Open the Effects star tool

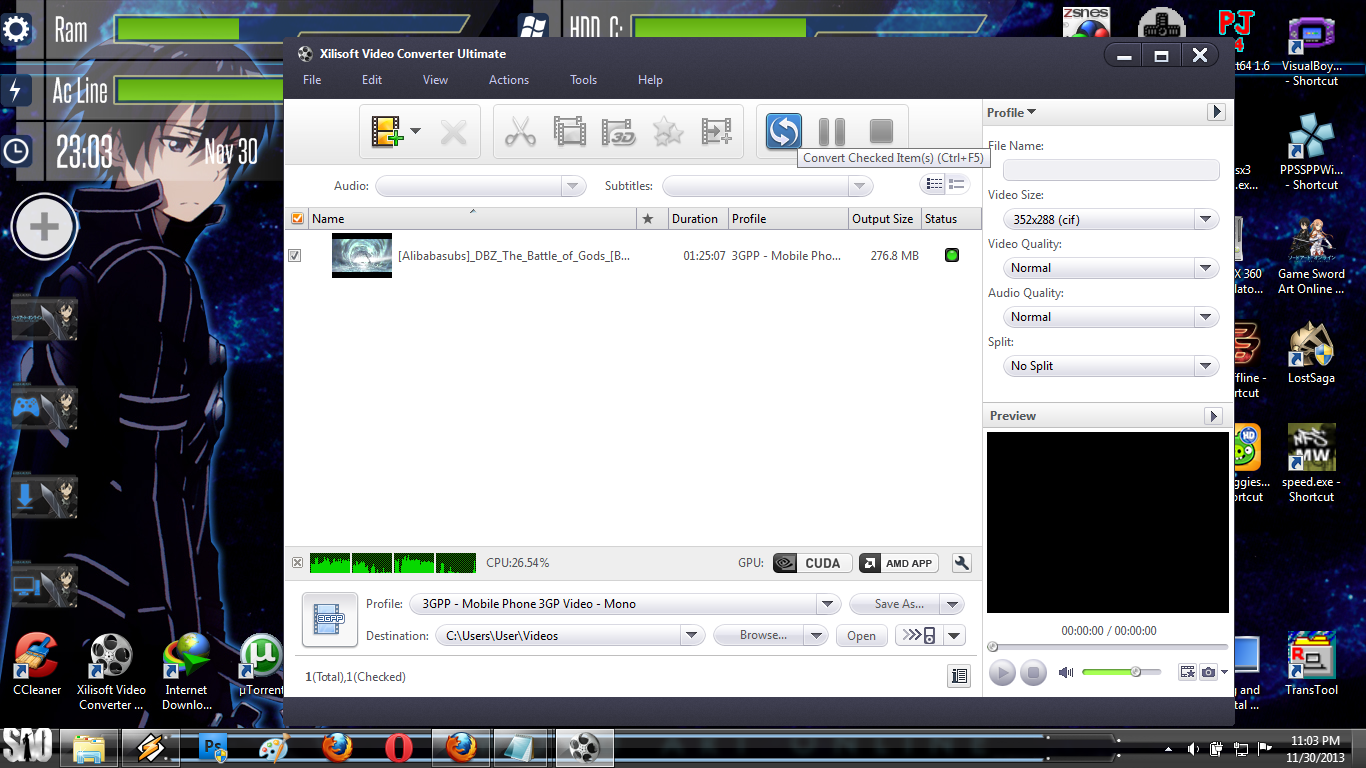(667, 131)
